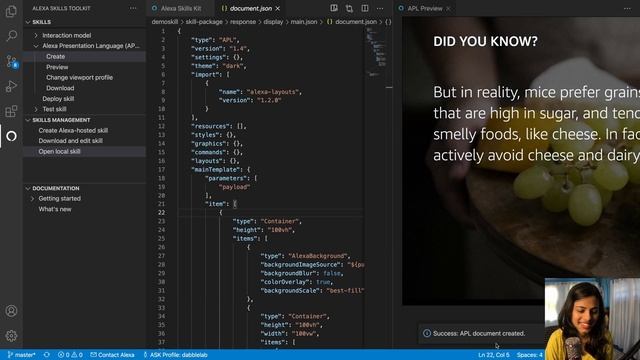Open the Run and Debug view
This screenshot has width=640, height=360.
11,86
